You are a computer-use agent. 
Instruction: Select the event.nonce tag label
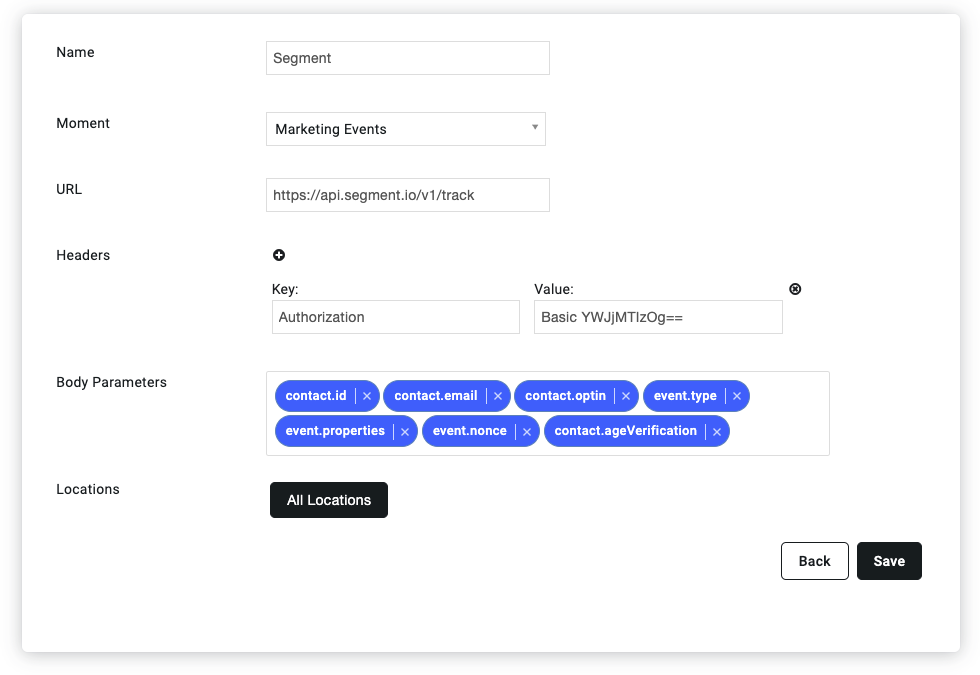click(469, 431)
